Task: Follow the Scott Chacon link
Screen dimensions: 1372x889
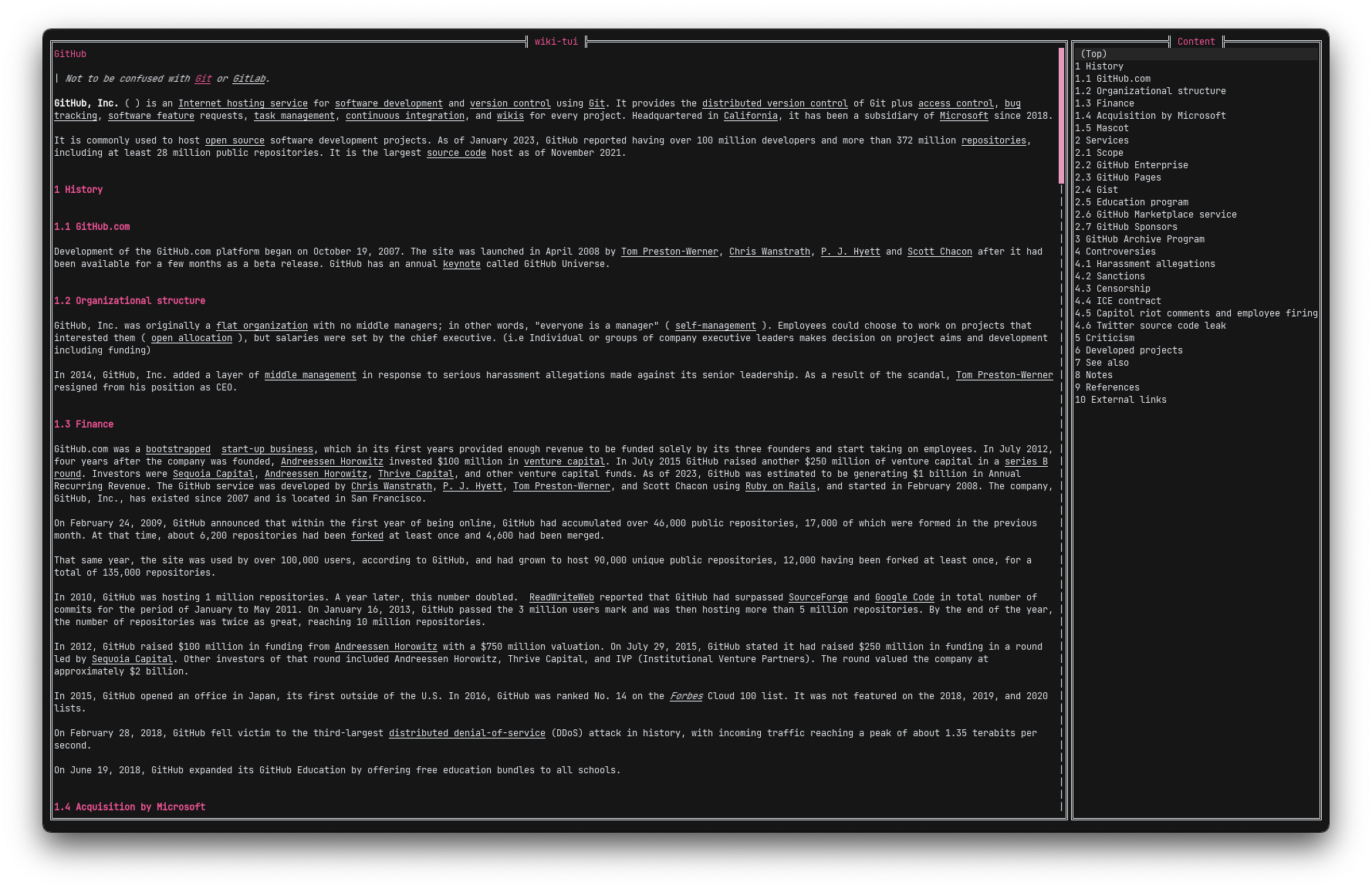Action: point(940,252)
